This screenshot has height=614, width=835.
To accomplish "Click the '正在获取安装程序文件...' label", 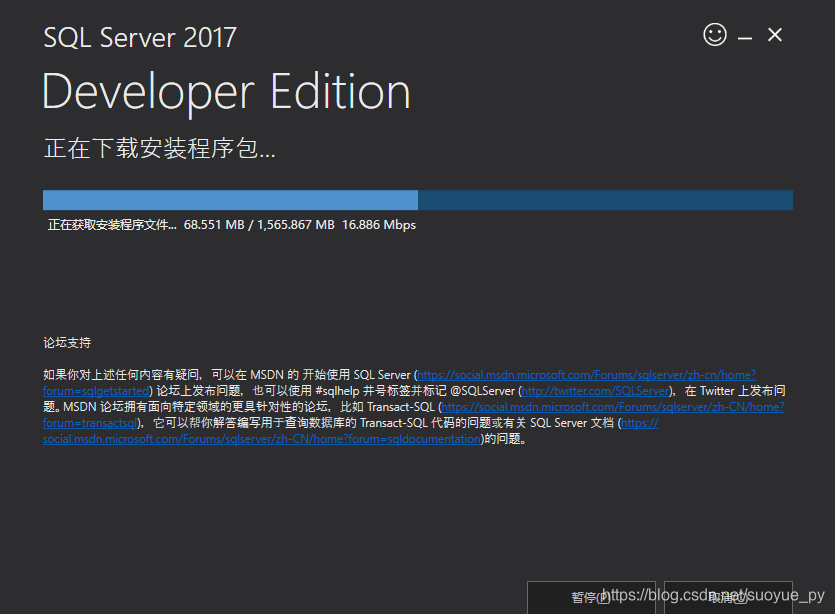I will pyautogui.click(x=112, y=225).
